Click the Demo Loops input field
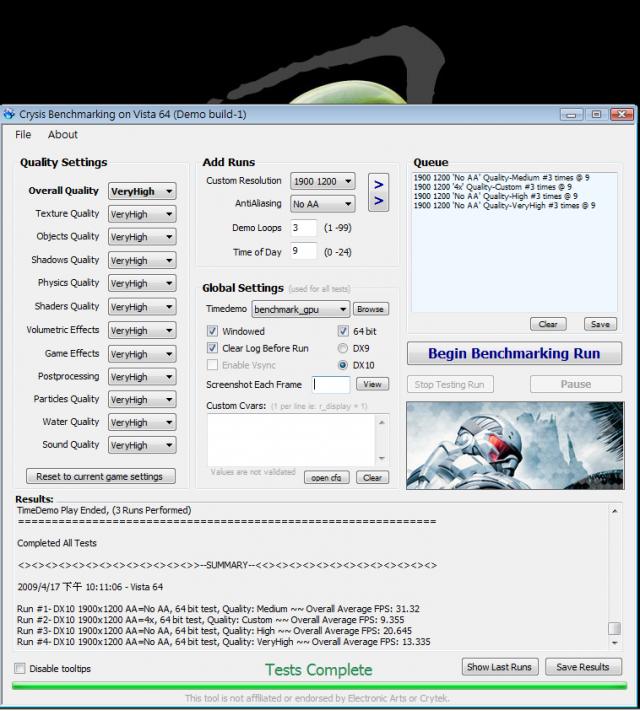640x711 pixels. pos(303,228)
